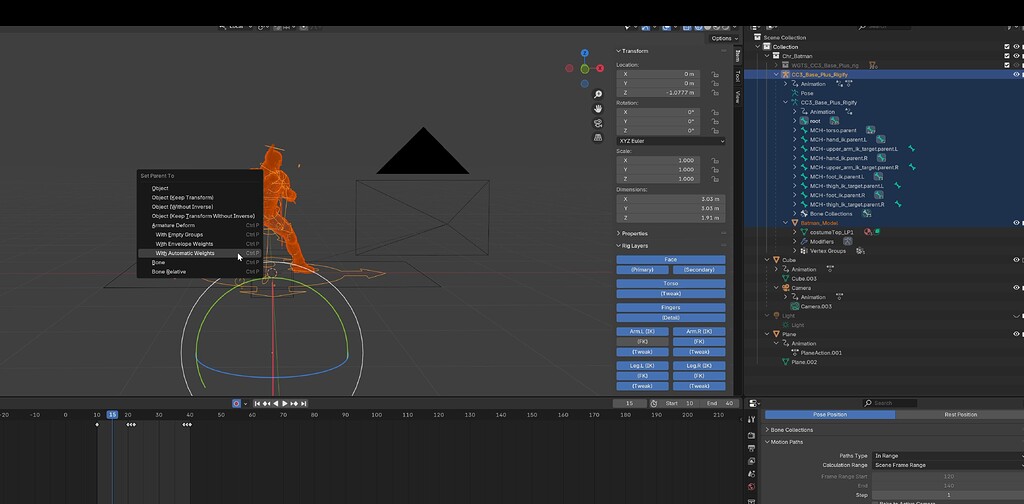Click the lock icon for Scale X
1024x504 pixels.
[715, 161]
